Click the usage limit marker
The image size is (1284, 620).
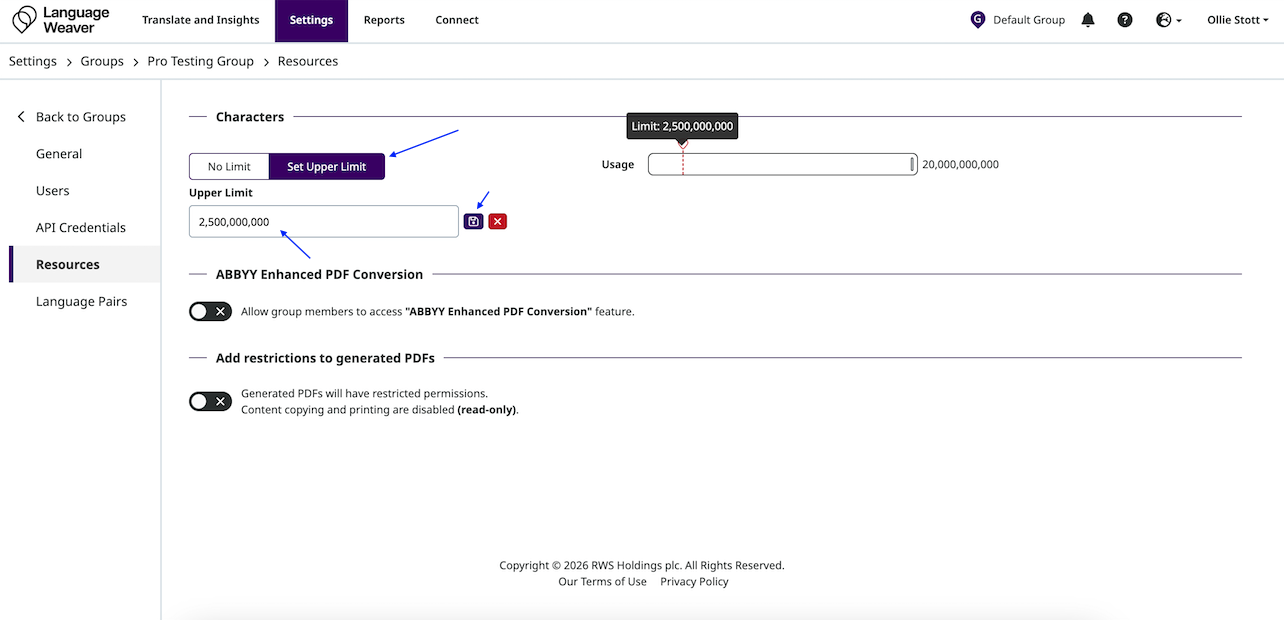pyautogui.click(x=683, y=145)
